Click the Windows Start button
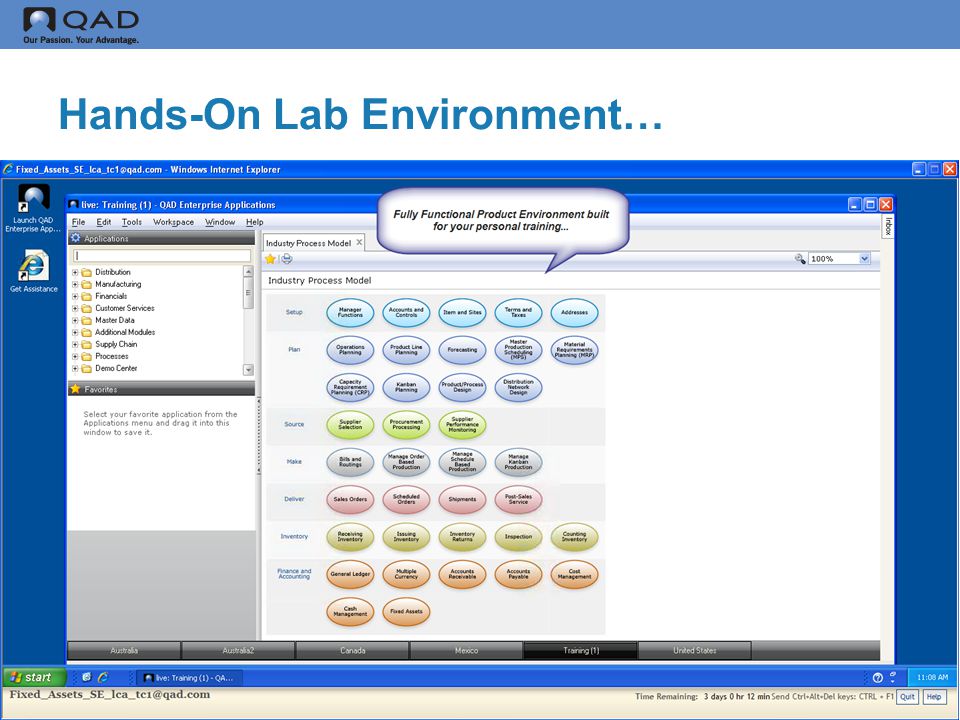The image size is (960, 720). (34, 677)
